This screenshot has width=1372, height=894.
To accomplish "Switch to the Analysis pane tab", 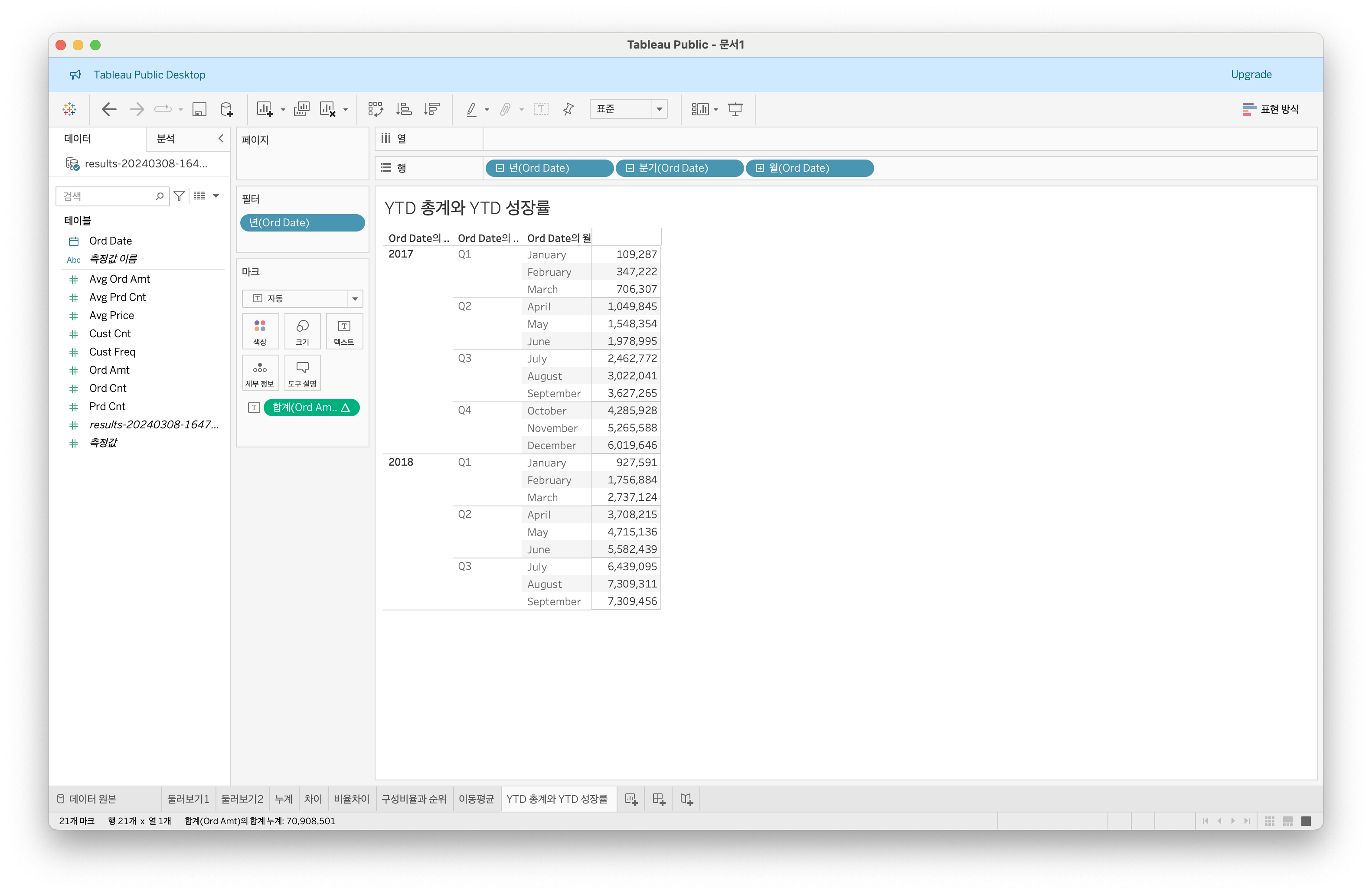I will (166, 138).
